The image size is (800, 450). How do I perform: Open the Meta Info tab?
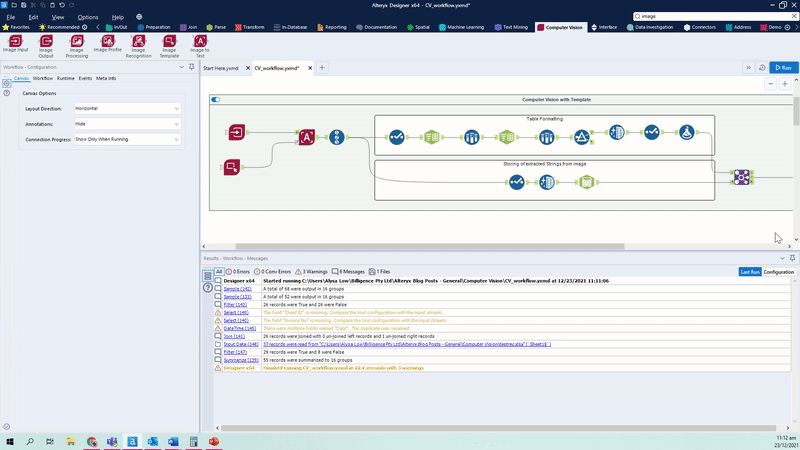[106, 79]
